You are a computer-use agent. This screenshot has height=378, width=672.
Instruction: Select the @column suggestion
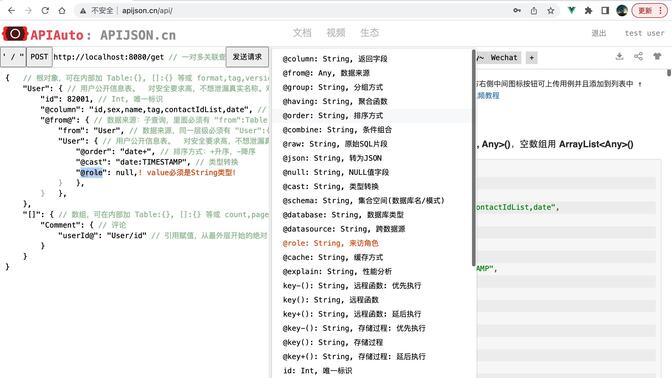tap(371, 59)
